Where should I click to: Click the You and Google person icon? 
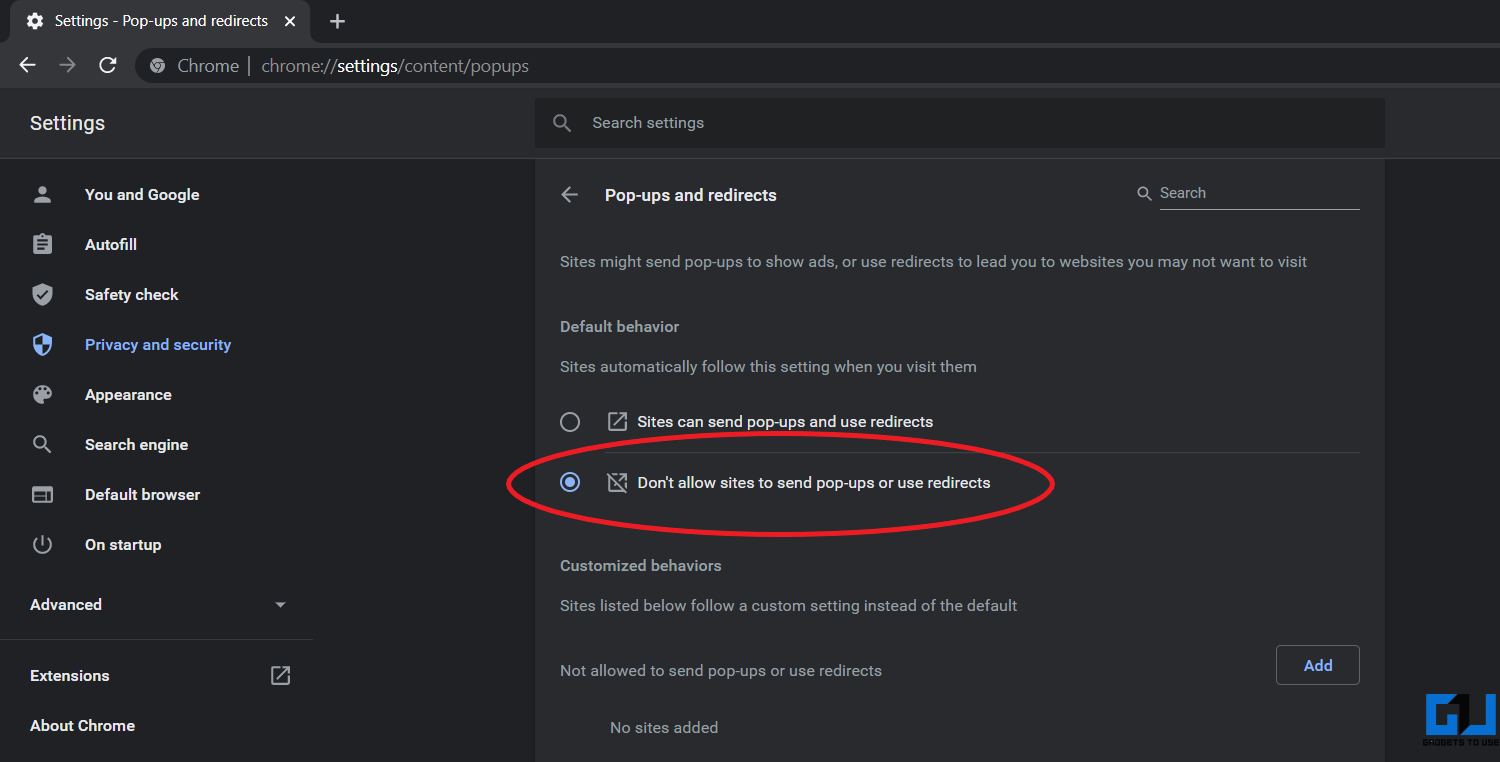[42, 195]
